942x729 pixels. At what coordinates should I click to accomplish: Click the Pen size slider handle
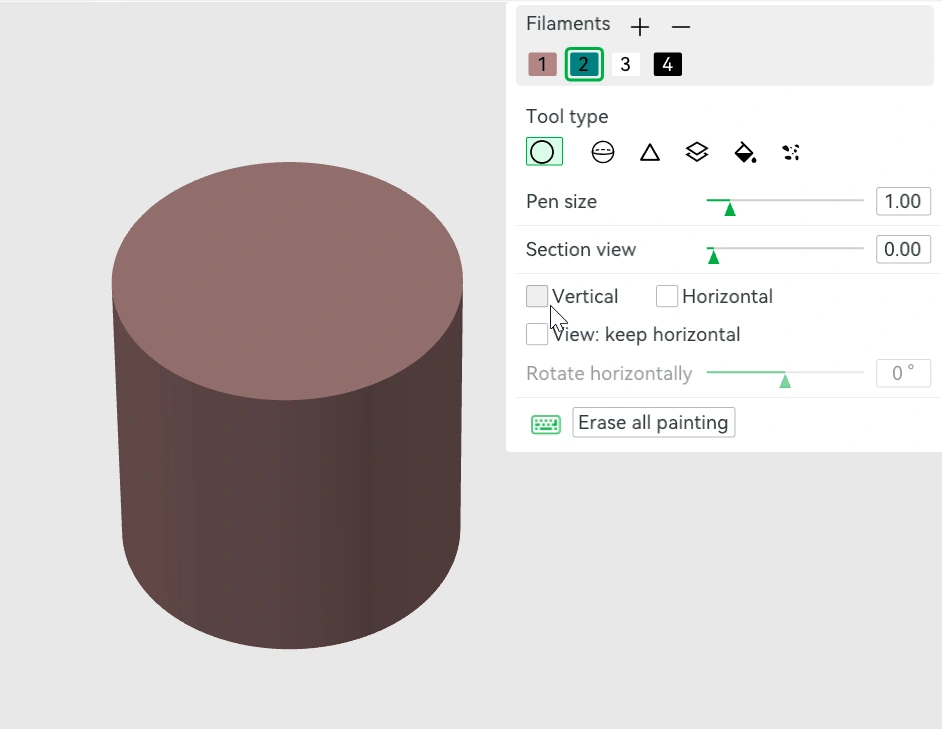(x=730, y=209)
